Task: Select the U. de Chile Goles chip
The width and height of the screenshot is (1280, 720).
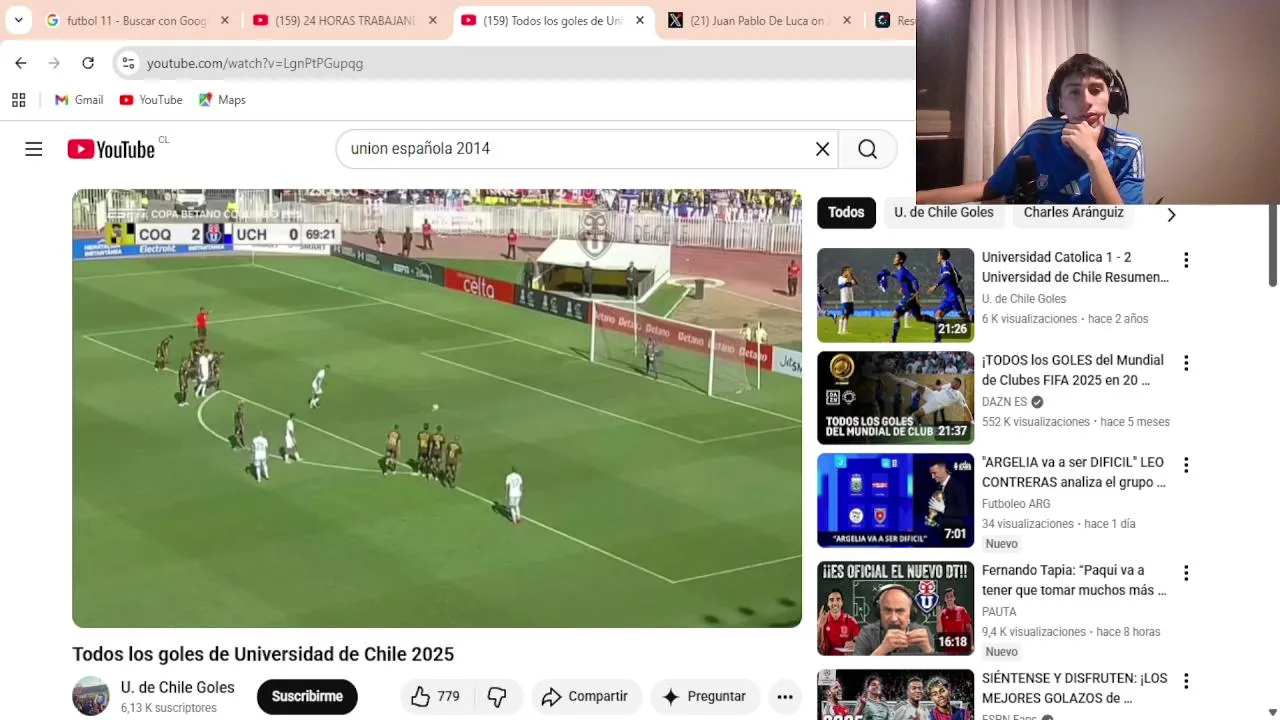Action: 944,212
